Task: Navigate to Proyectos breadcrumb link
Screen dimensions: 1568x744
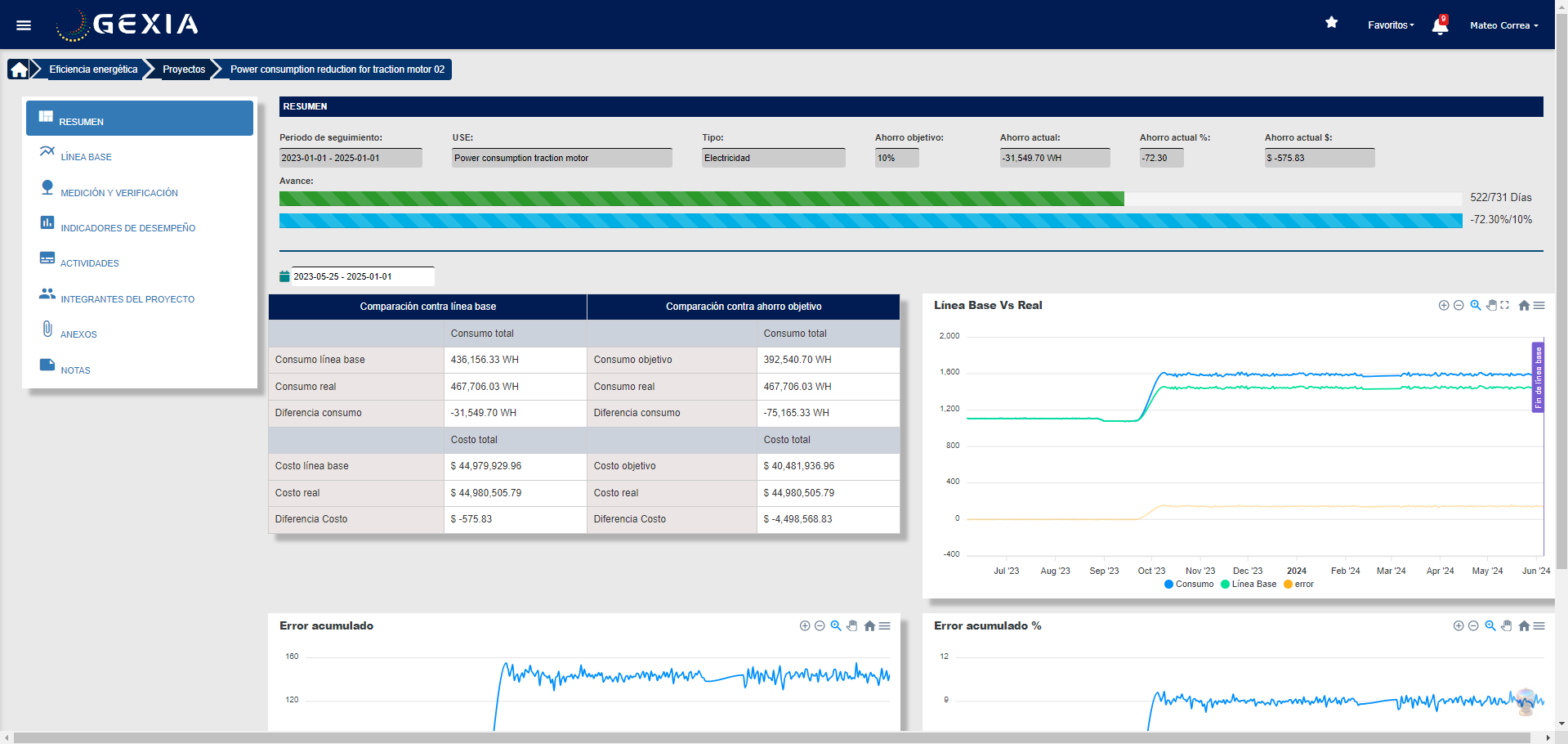Action: pos(184,69)
